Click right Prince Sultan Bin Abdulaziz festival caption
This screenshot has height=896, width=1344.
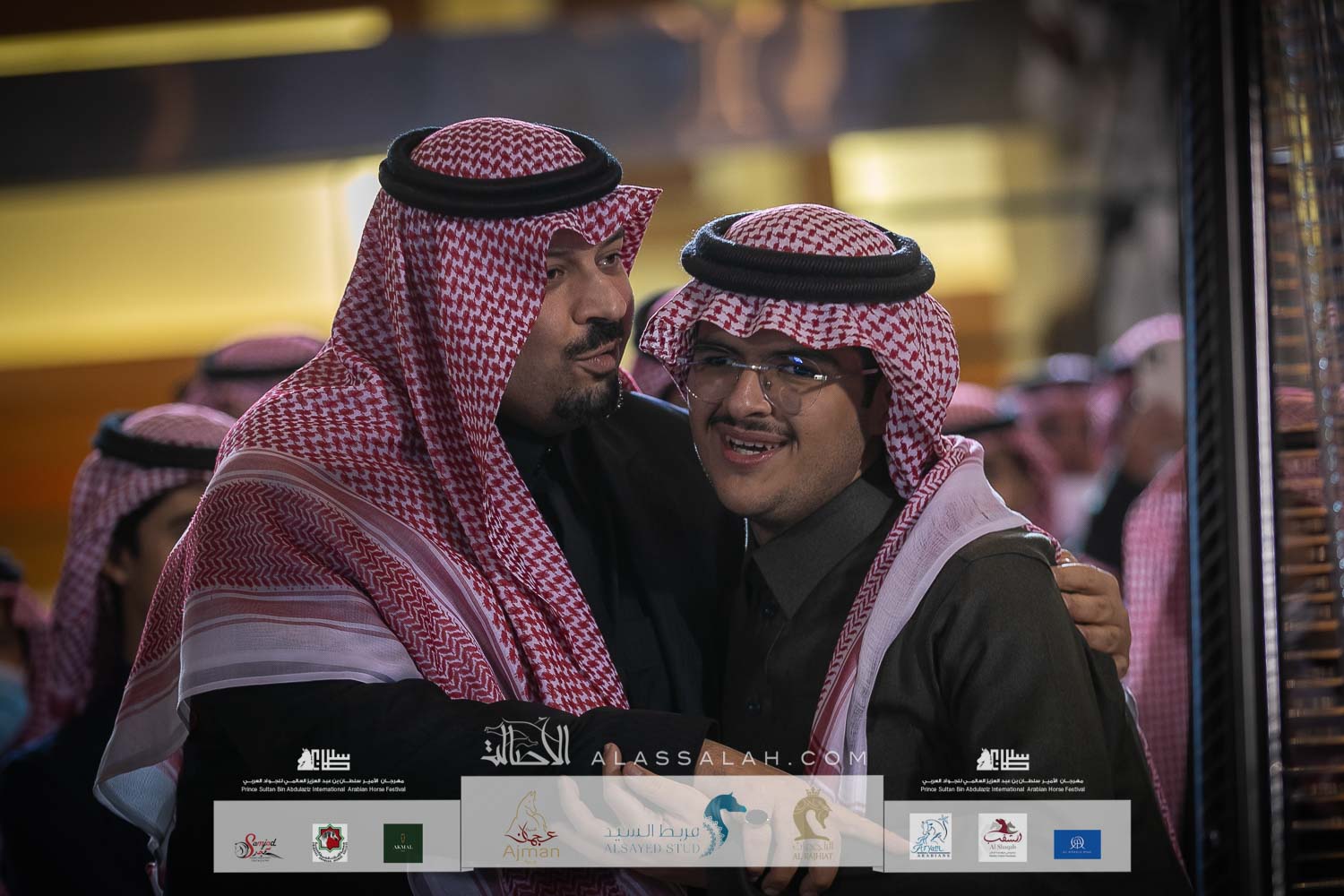1003,787
